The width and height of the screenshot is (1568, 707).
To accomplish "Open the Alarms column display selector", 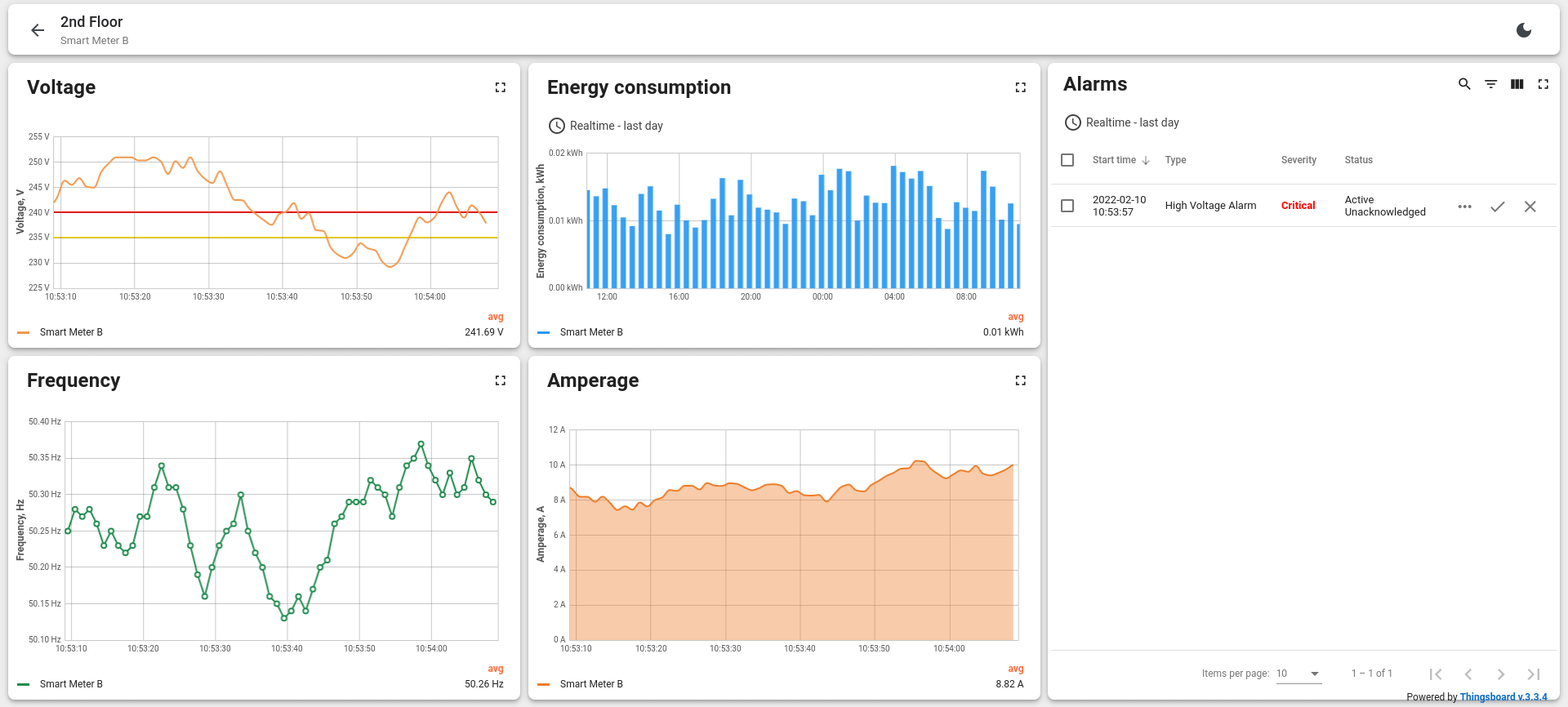I will coord(1517,84).
